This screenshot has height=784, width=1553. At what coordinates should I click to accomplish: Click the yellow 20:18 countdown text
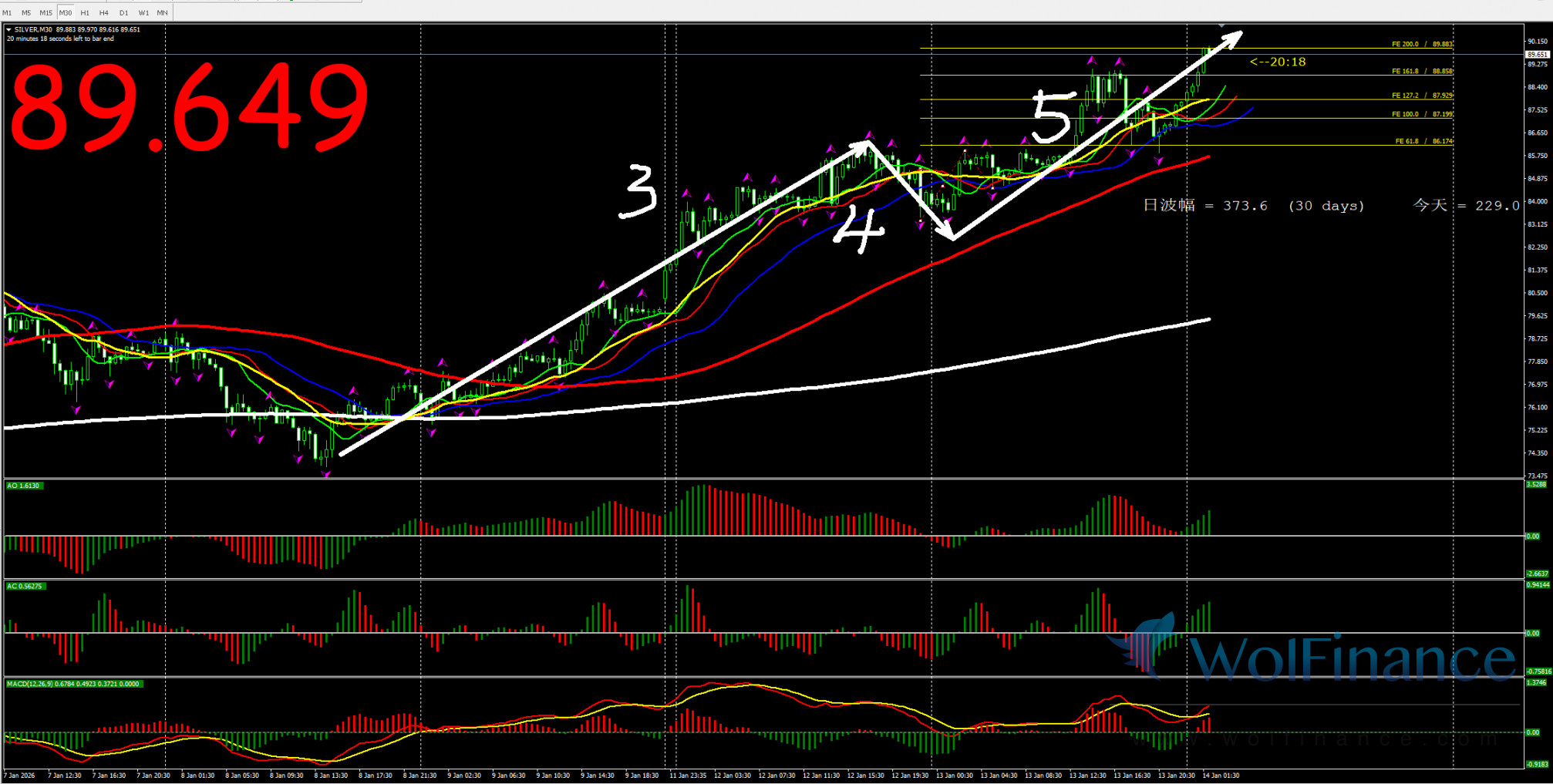pos(1278,62)
